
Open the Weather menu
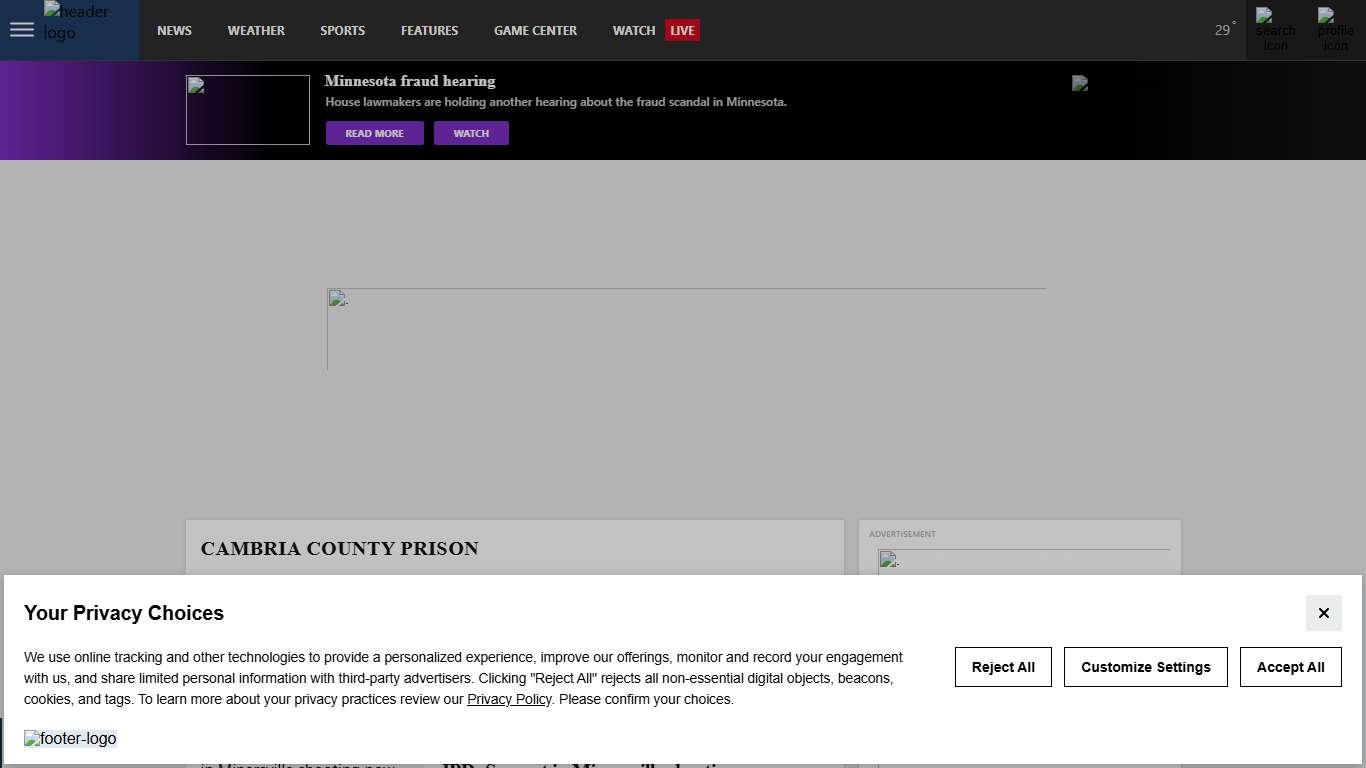tap(256, 30)
